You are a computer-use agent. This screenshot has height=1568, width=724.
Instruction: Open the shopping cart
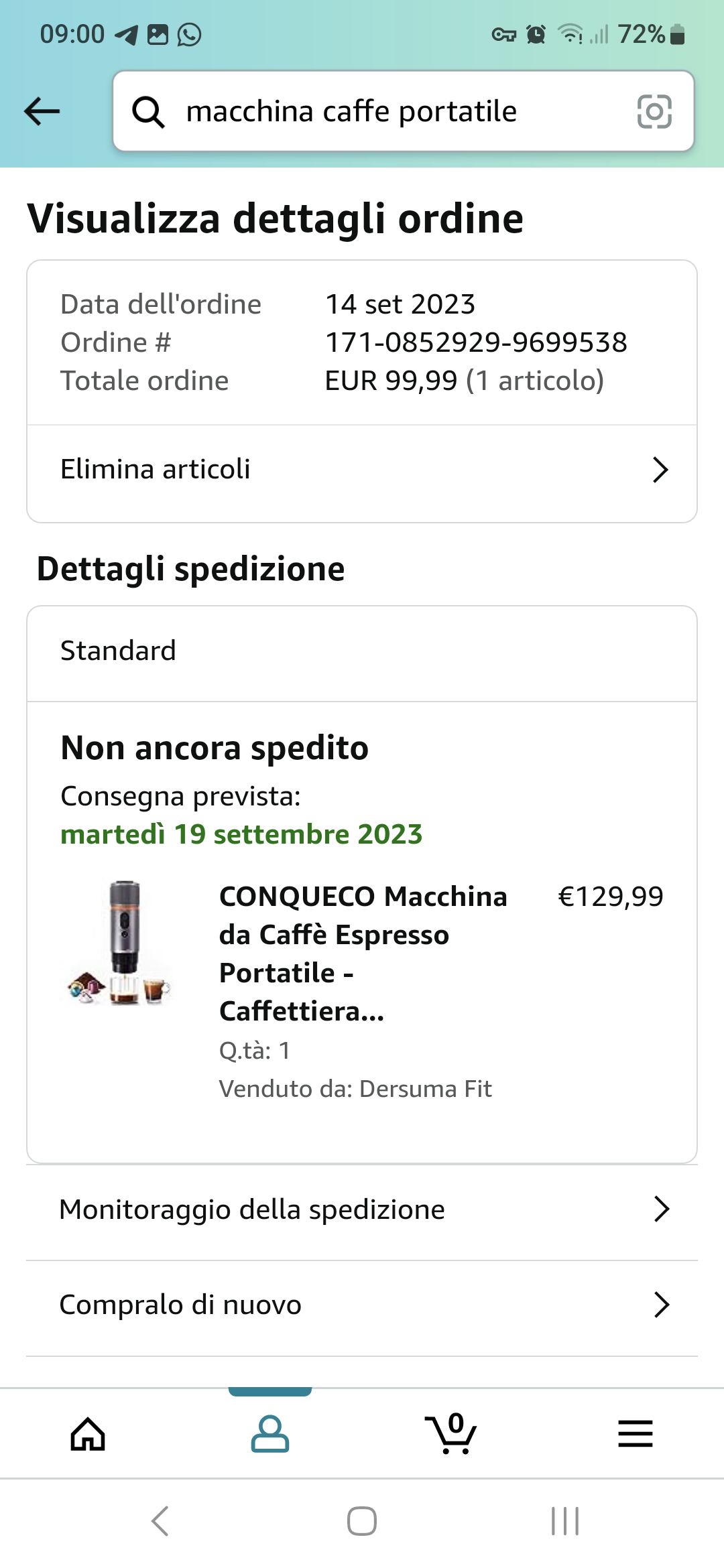(451, 1434)
